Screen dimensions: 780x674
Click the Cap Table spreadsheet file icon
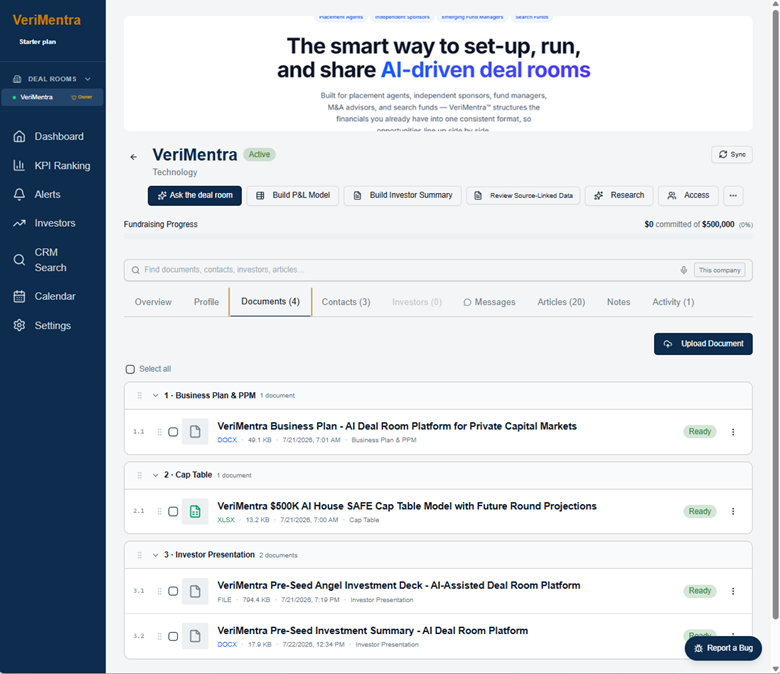pos(195,511)
